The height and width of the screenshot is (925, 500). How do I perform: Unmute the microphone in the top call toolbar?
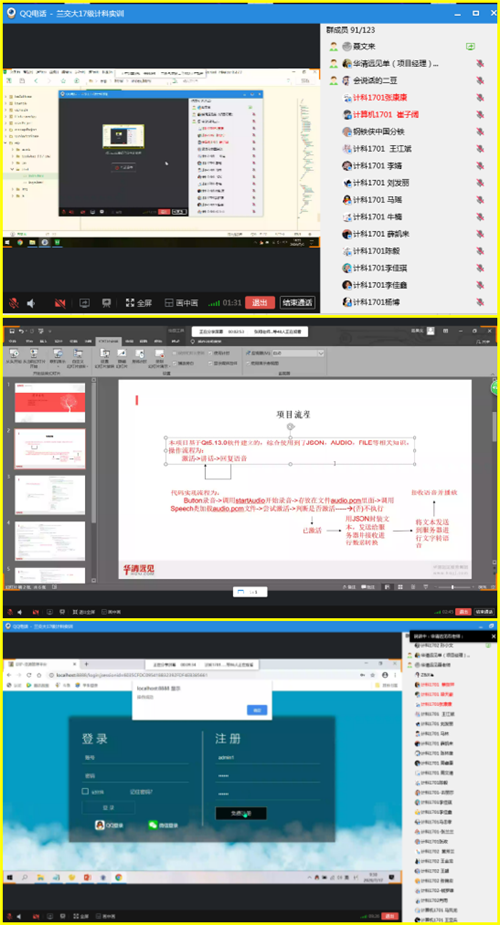pyautogui.click(x=14, y=303)
